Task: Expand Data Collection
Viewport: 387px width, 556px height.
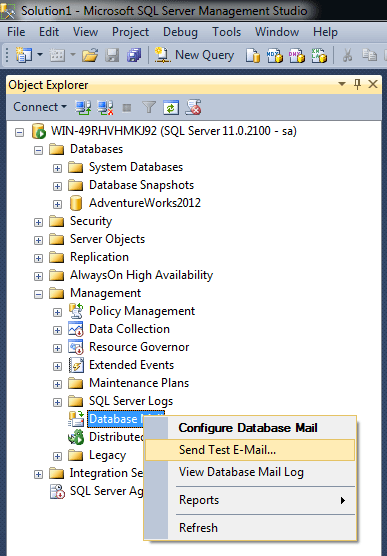Action: coord(57,330)
